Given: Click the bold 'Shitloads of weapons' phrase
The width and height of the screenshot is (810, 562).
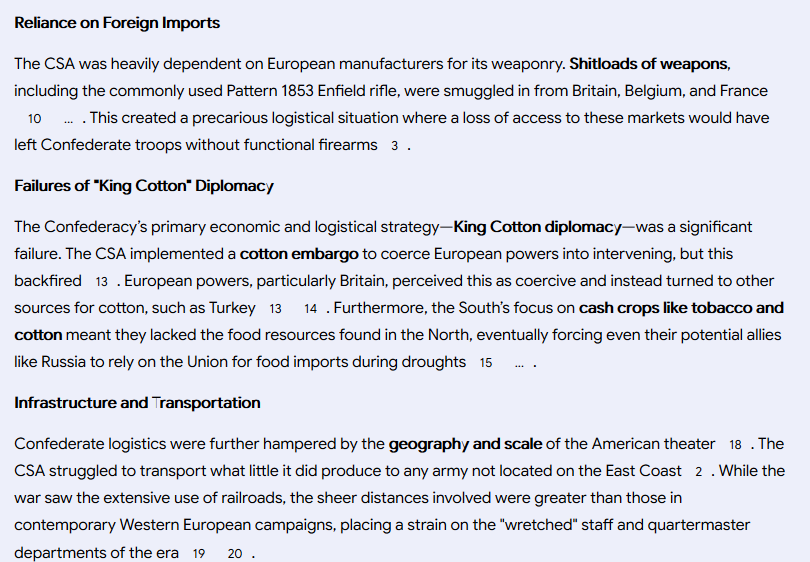Looking at the screenshot, I should click(x=649, y=64).
